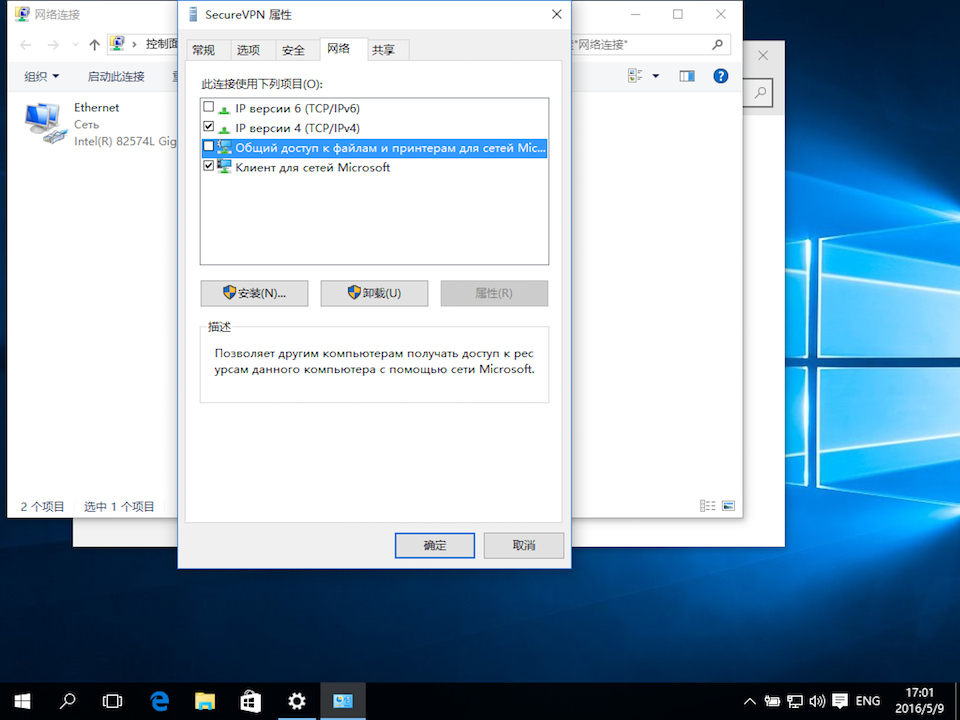
Task: Open help with the question mark icon
Action: click(x=721, y=76)
